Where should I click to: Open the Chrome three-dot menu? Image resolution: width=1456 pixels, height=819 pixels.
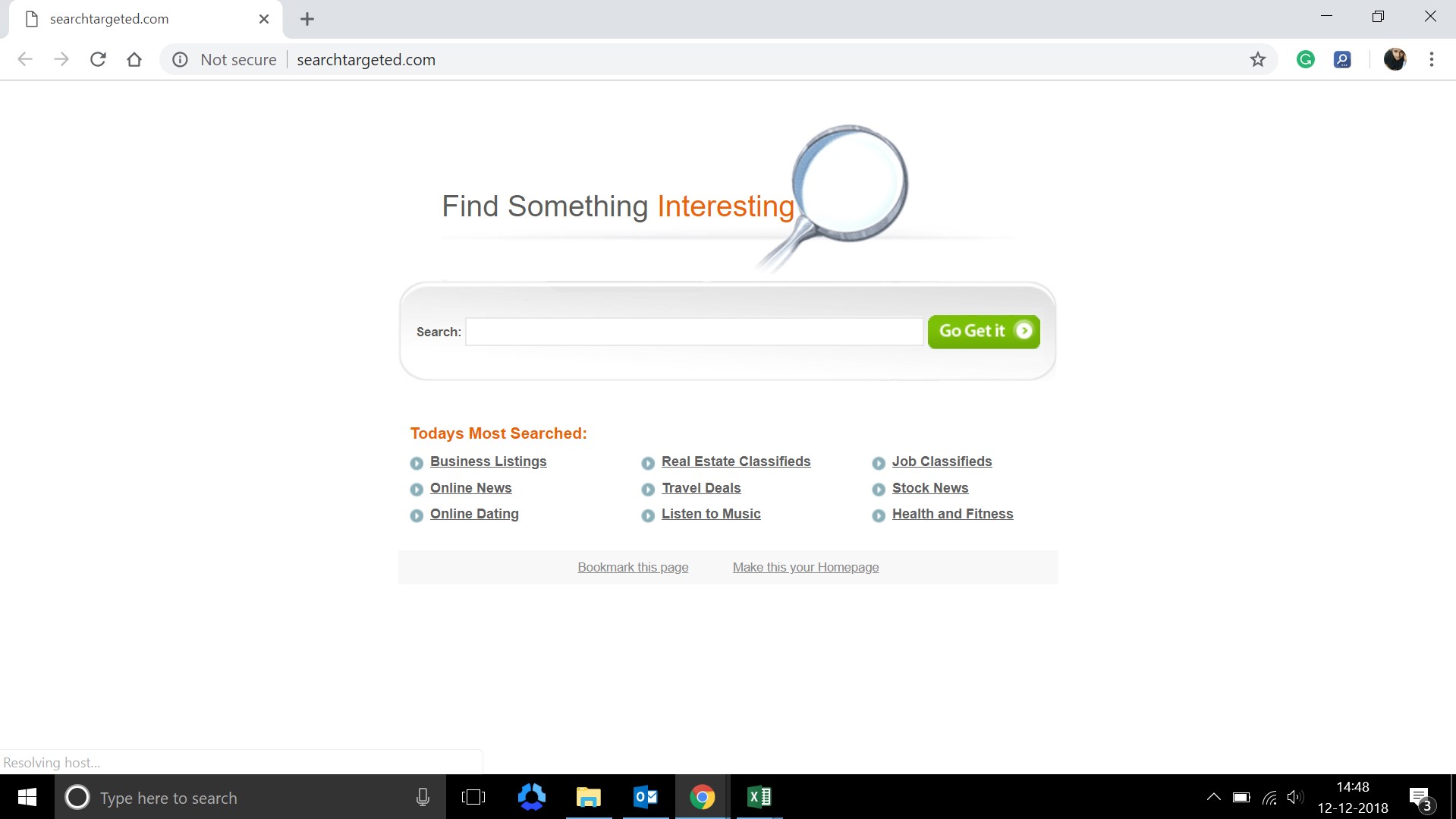pos(1432,59)
